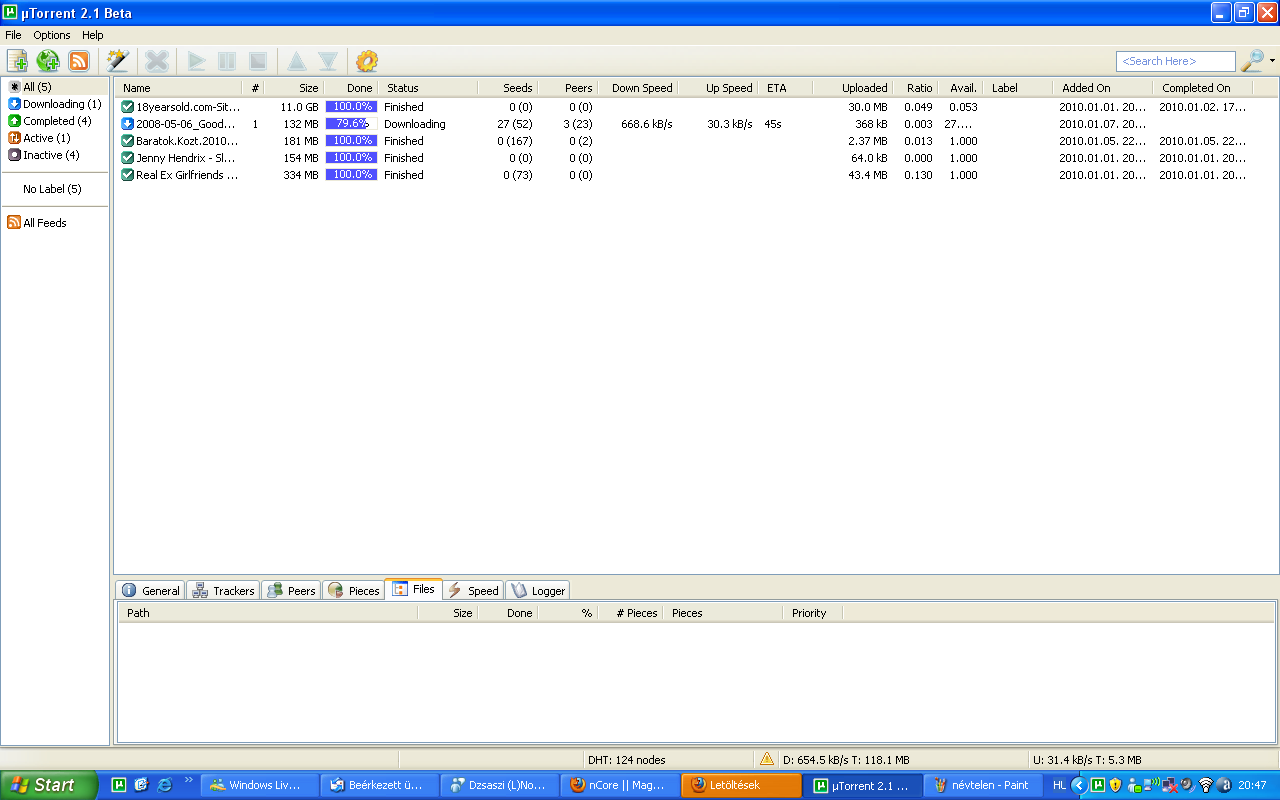Click the Add Torrent toolbar icon

[x=17, y=61]
